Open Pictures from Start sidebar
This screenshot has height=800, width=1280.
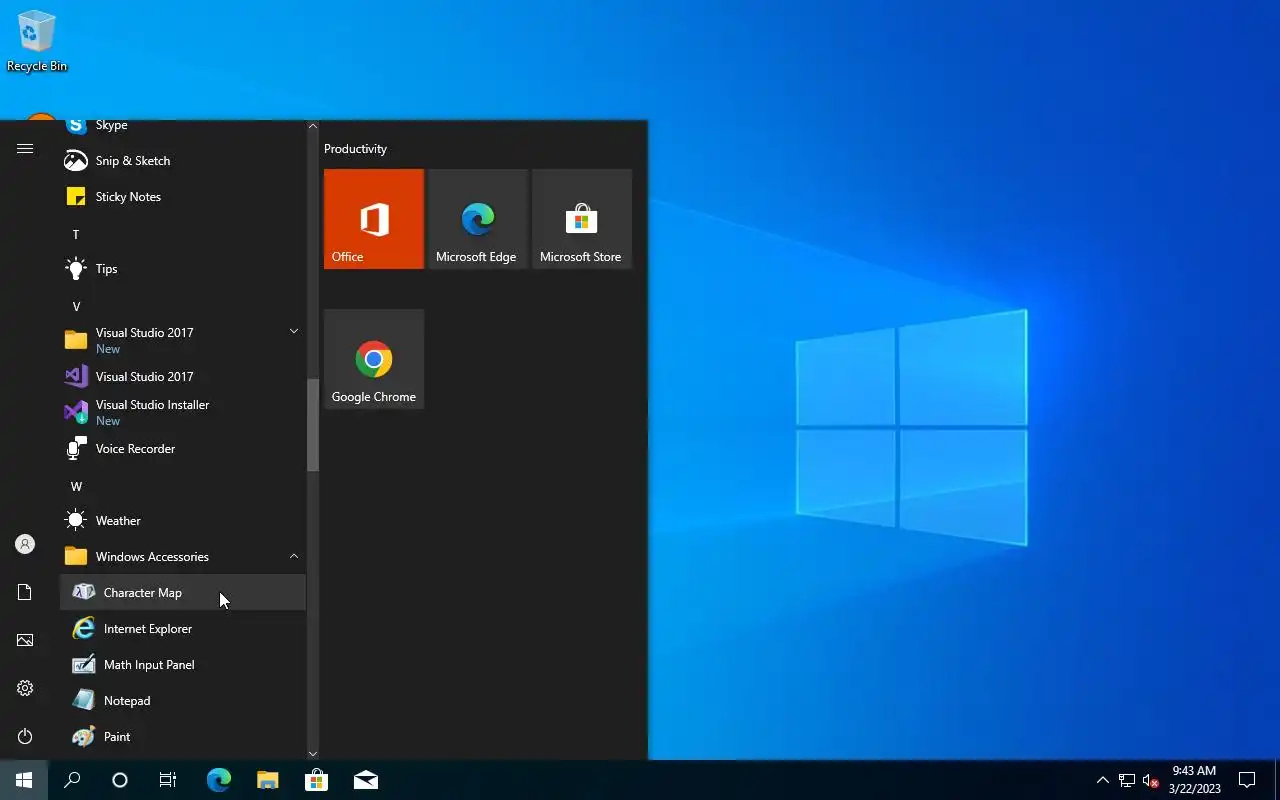point(25,640)
